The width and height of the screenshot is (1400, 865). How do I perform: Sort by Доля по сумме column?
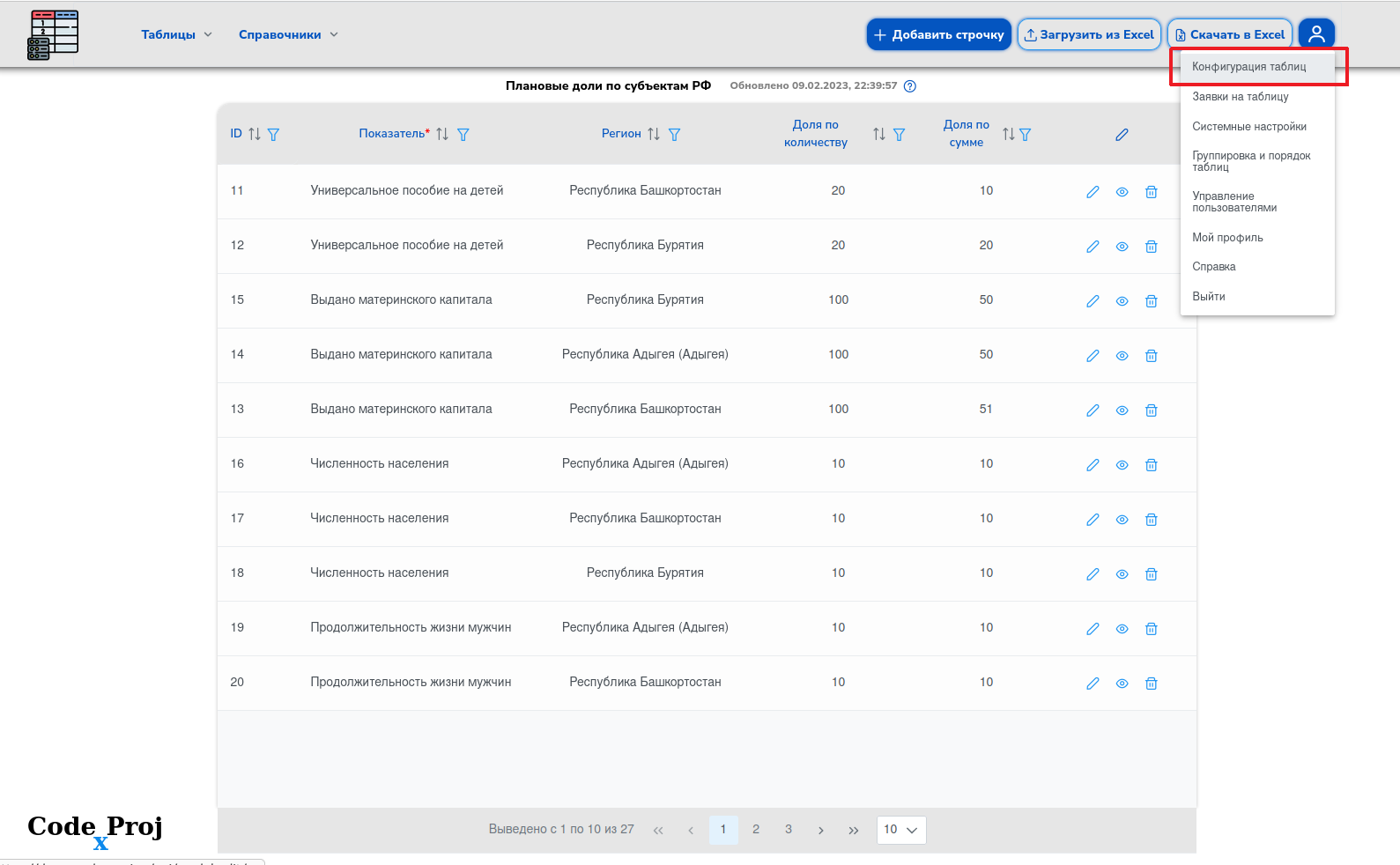(x=1008, y=134)
